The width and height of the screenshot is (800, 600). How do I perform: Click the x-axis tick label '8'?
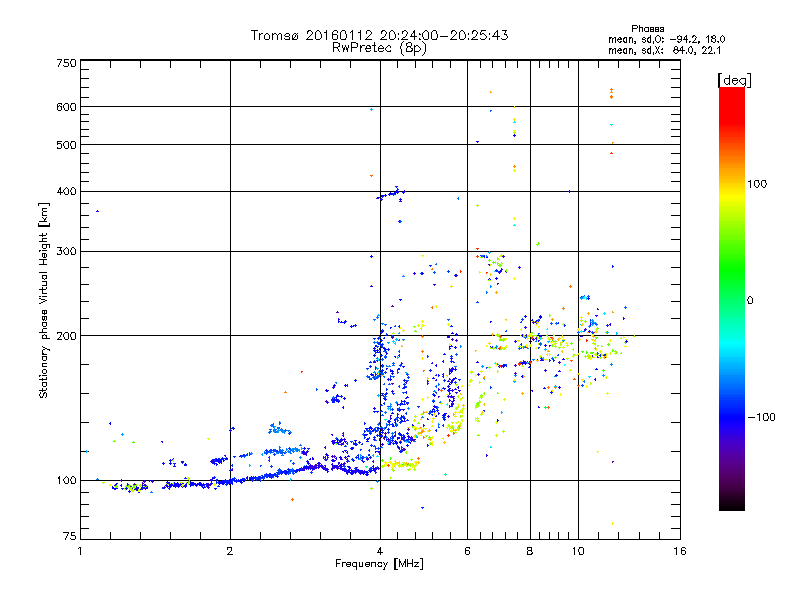pyautogui.click(x=530, y=551)
